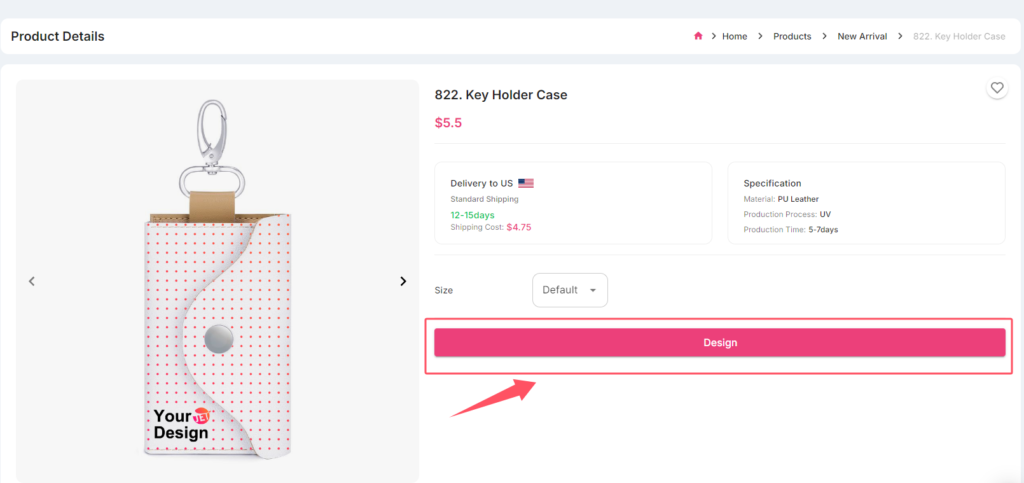Click the chevron before Products breadcrumb
Screen dimensions: 1024x483
[x=760, y=36]
